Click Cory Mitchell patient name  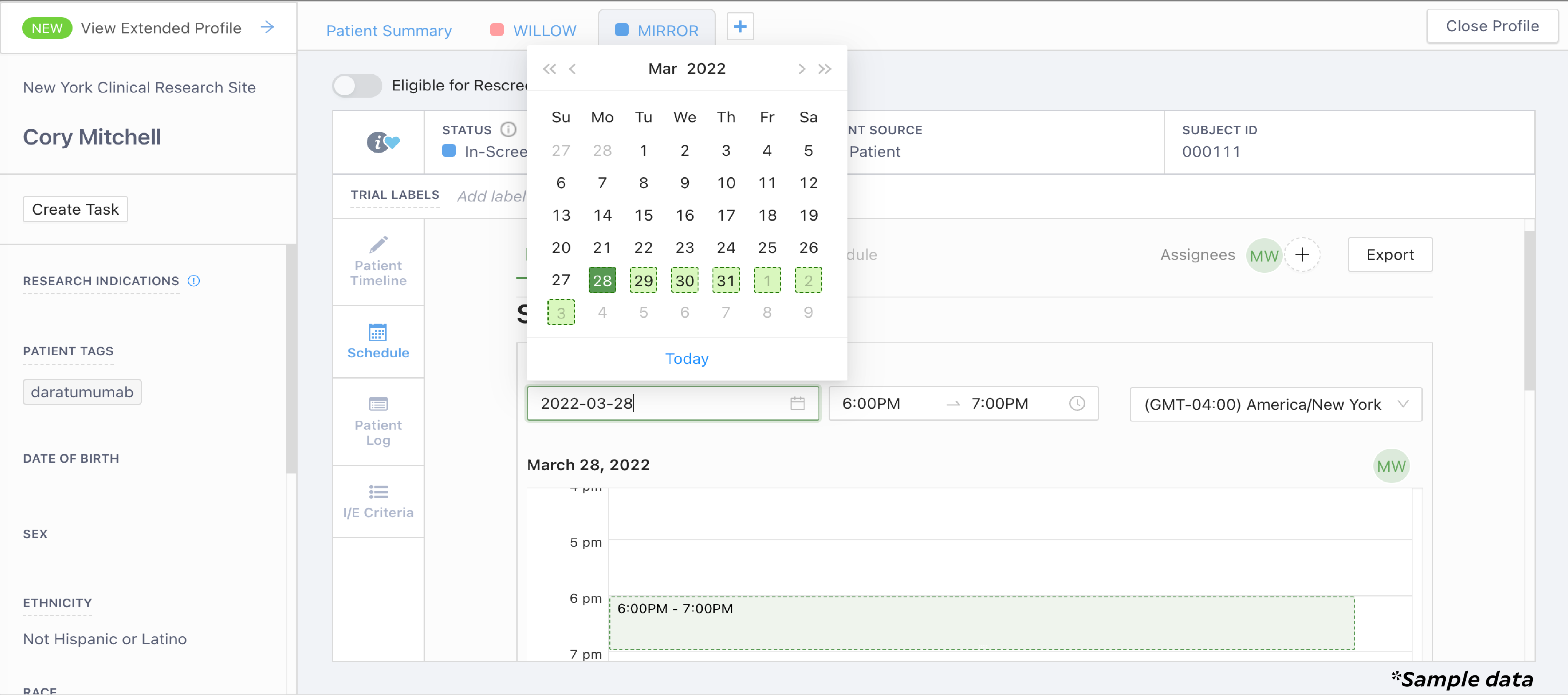pyautogui.click(x=92, y=137)
